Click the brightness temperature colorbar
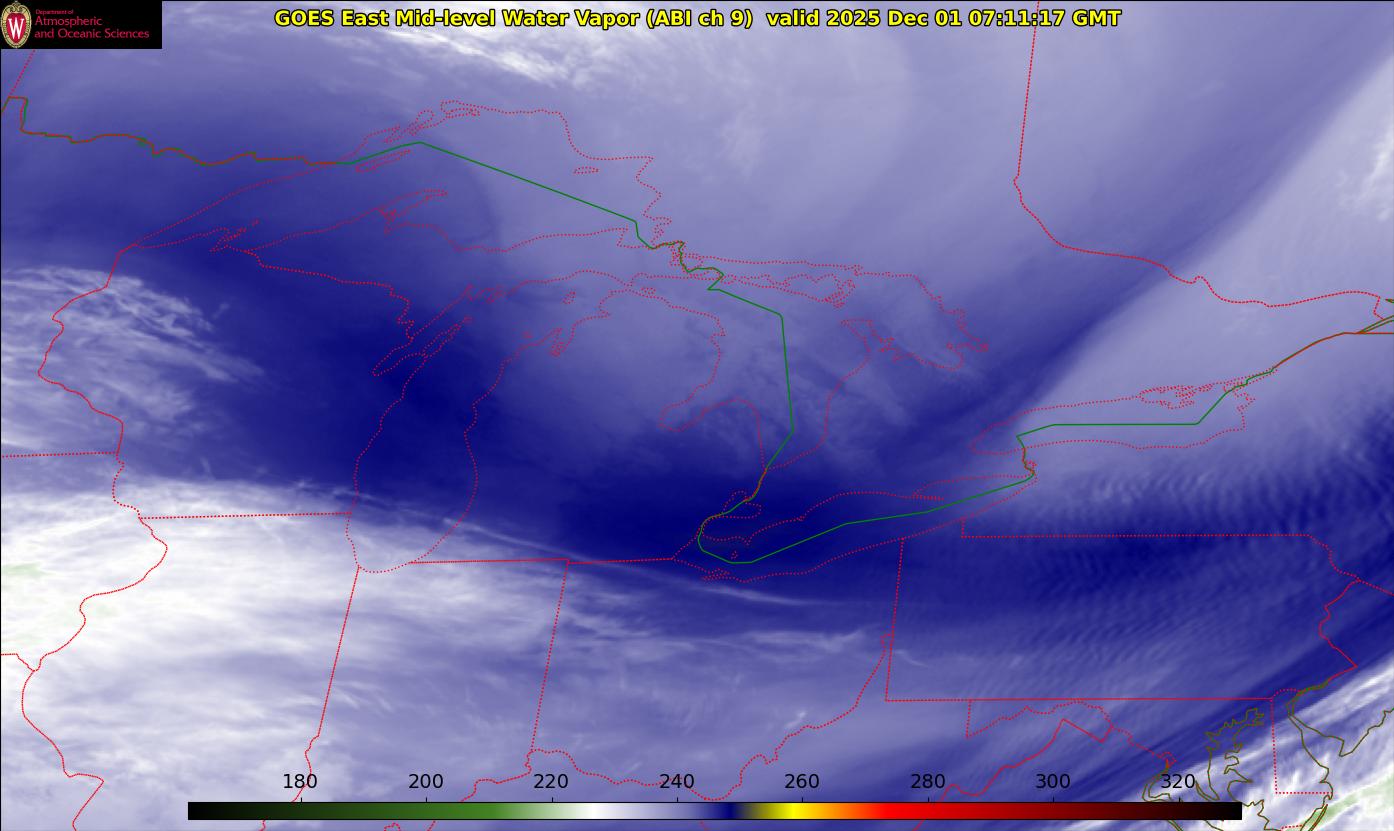 [x=715, y=811]
